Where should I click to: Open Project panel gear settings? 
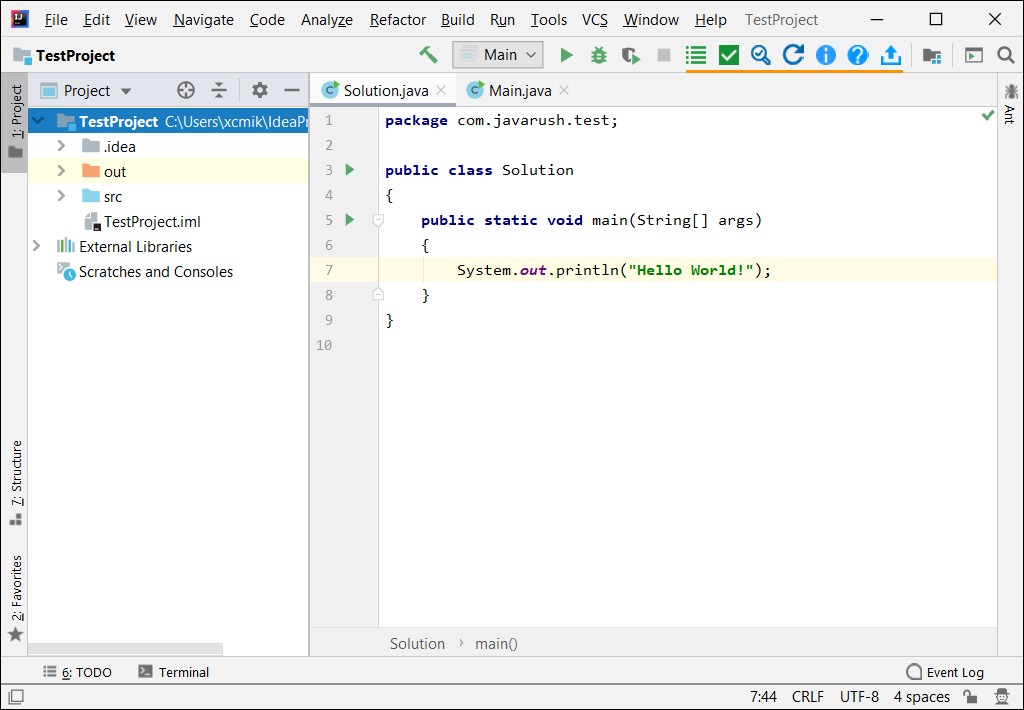tap(260, 90)
